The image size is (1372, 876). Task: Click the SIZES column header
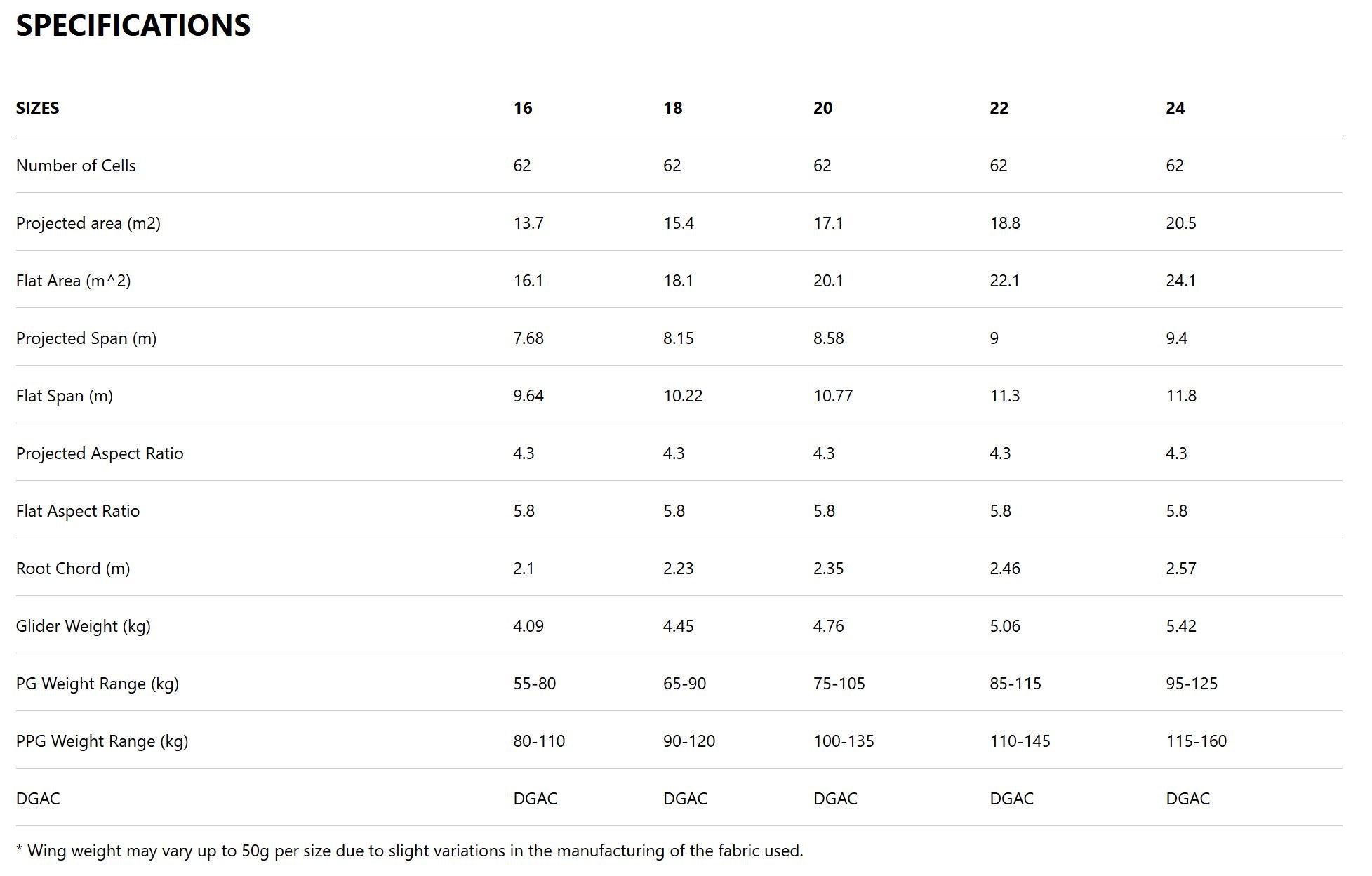(38, 108)
